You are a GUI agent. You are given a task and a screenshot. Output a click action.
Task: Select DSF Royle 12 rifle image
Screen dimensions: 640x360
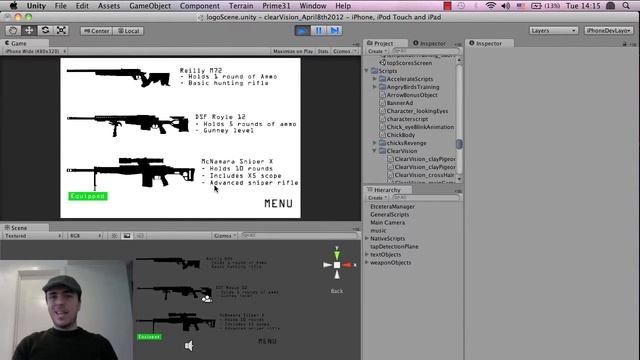tap(128, 124)
